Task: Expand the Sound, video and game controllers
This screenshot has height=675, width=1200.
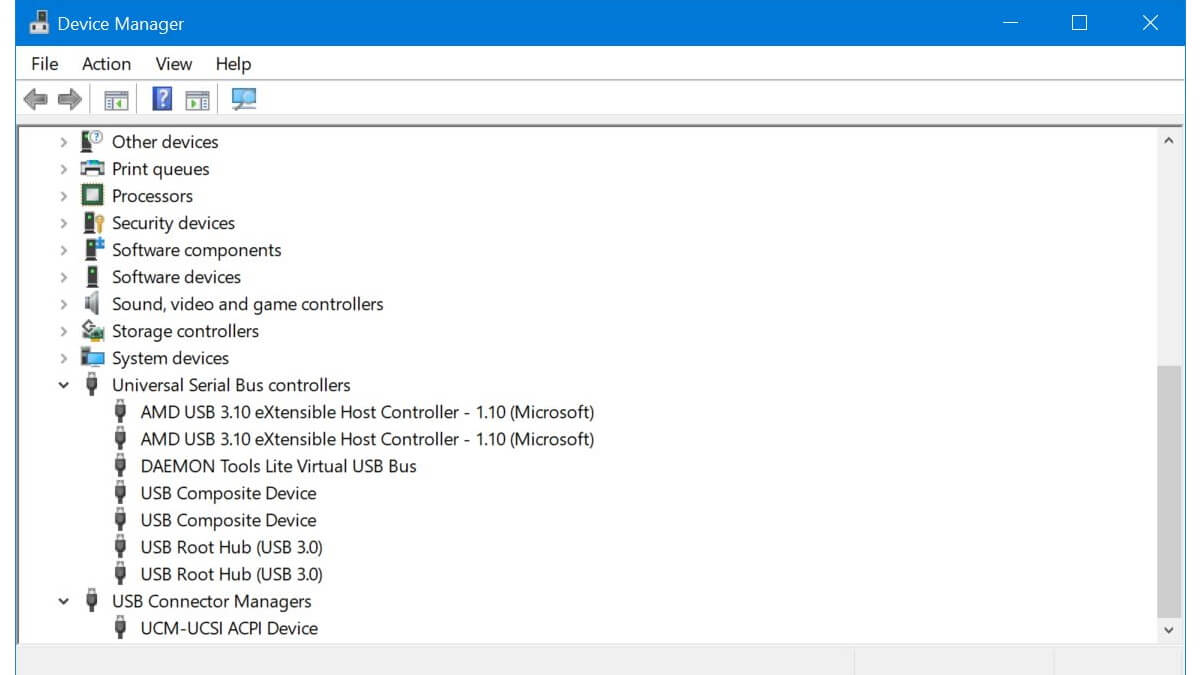Action: coord(64,304)
